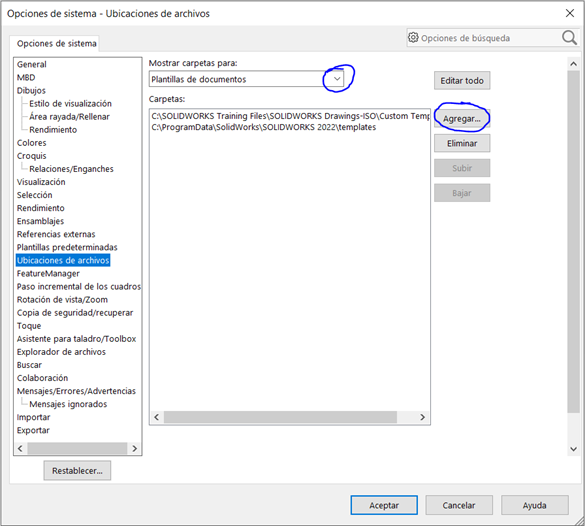Expand the Mostrar carpetas para dropdown
585x526 pixels.
(337, 79)
